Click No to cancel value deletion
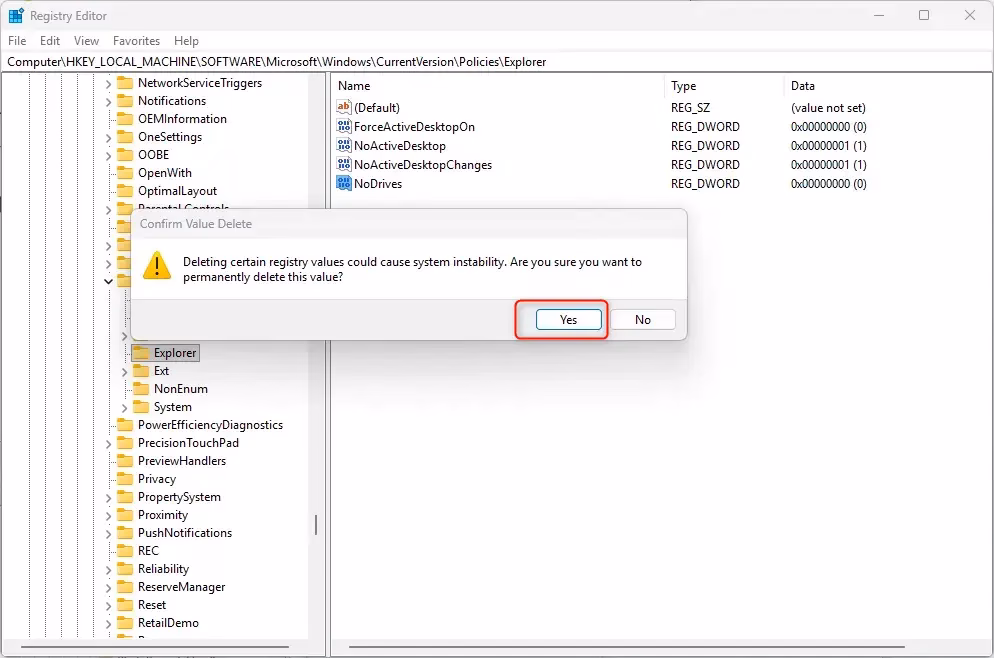The width and height of the screenshot is (994, 658). coord(643,319)
